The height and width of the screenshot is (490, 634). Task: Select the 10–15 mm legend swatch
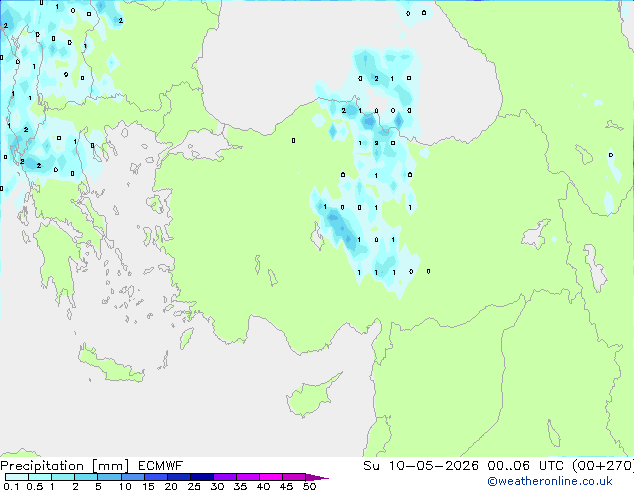(132, 477)
